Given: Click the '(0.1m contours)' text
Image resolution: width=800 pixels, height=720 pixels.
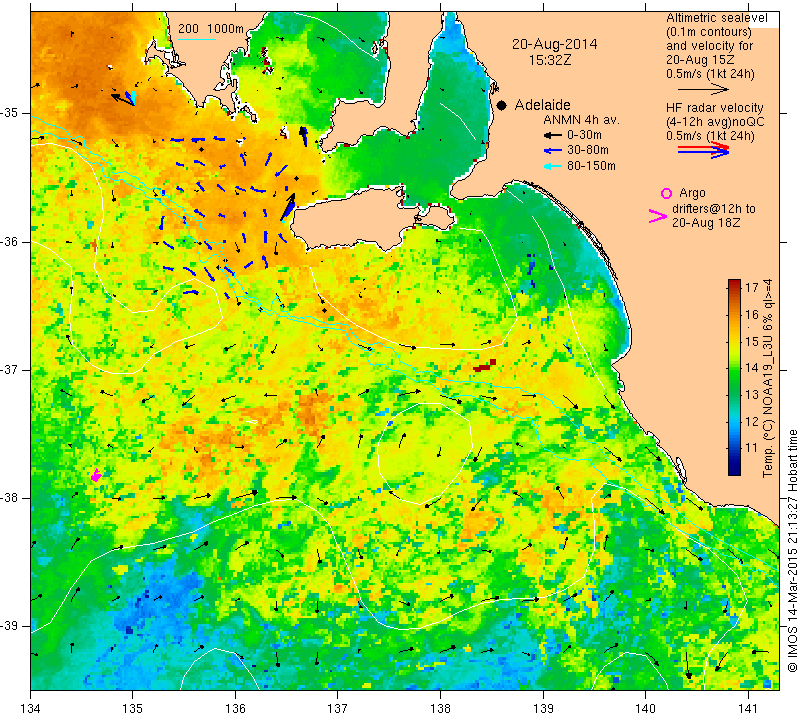Looking at the screenshot, I should pyautogui.click(x=709, y=32).
